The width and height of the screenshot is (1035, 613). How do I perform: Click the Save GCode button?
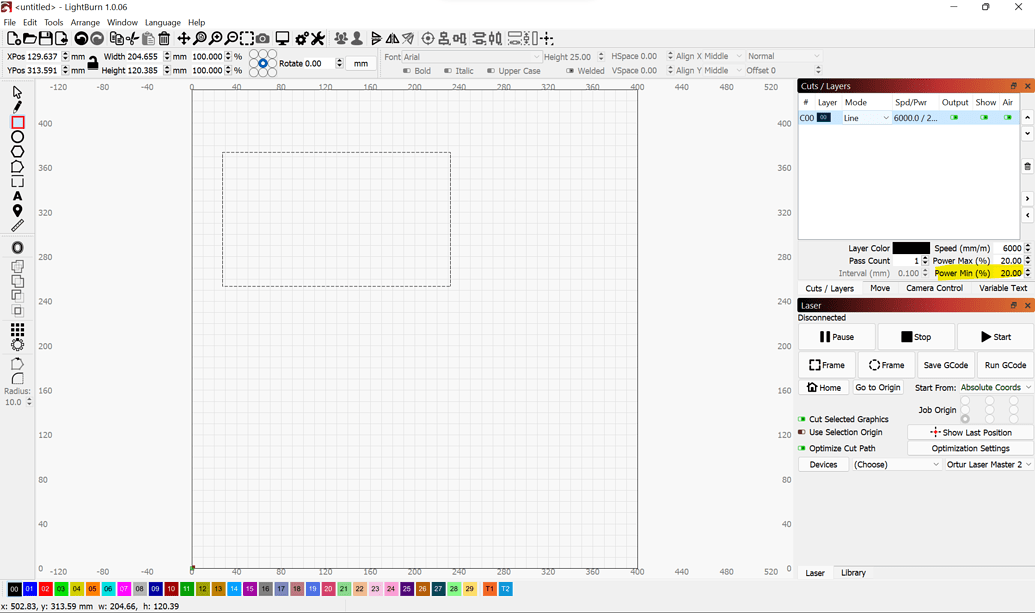coord(945,364)
